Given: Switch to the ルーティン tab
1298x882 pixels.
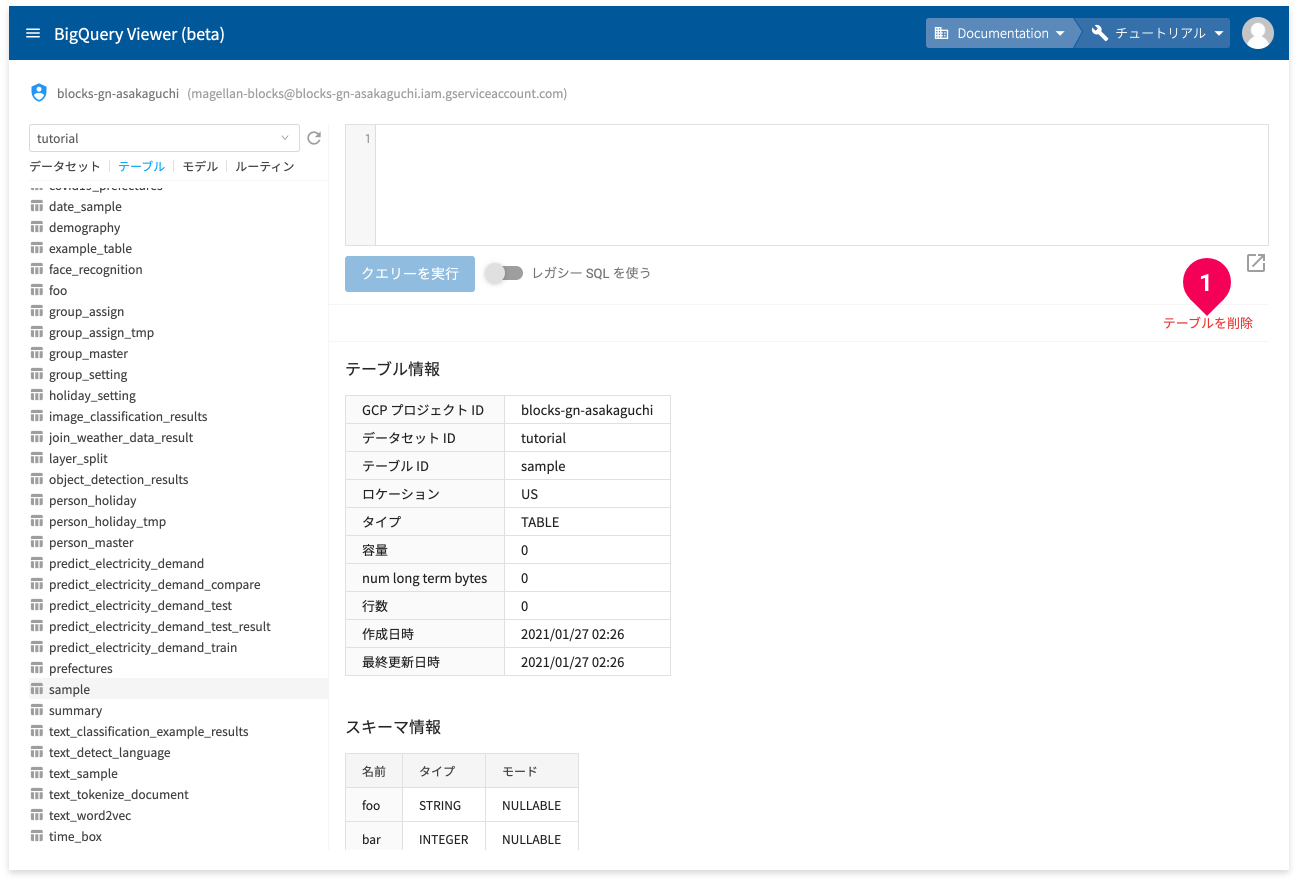Looking at the screenshot, I should [265, 166].
